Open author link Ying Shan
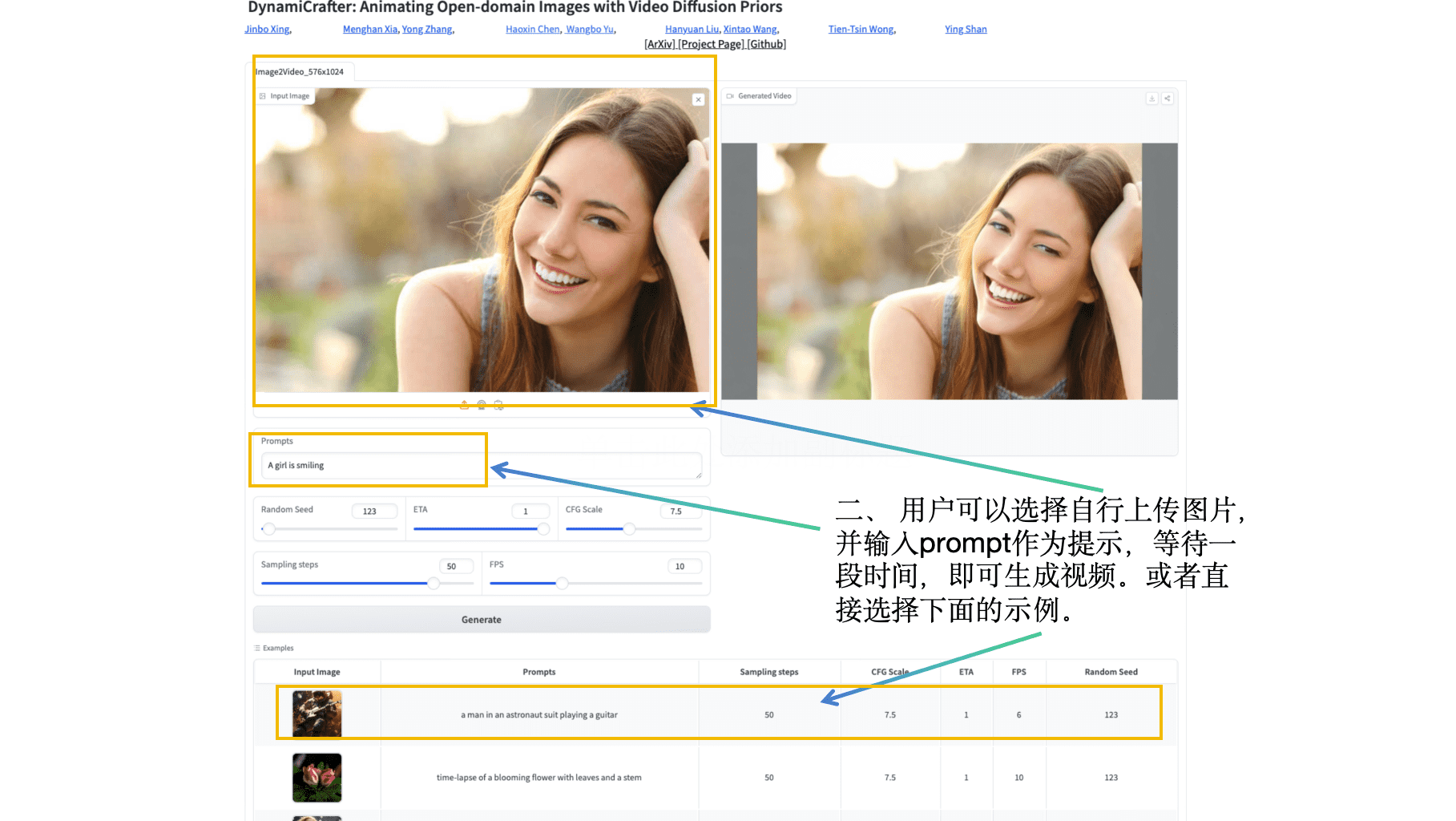Viewport: 1456px width, 821px height. 966,29
